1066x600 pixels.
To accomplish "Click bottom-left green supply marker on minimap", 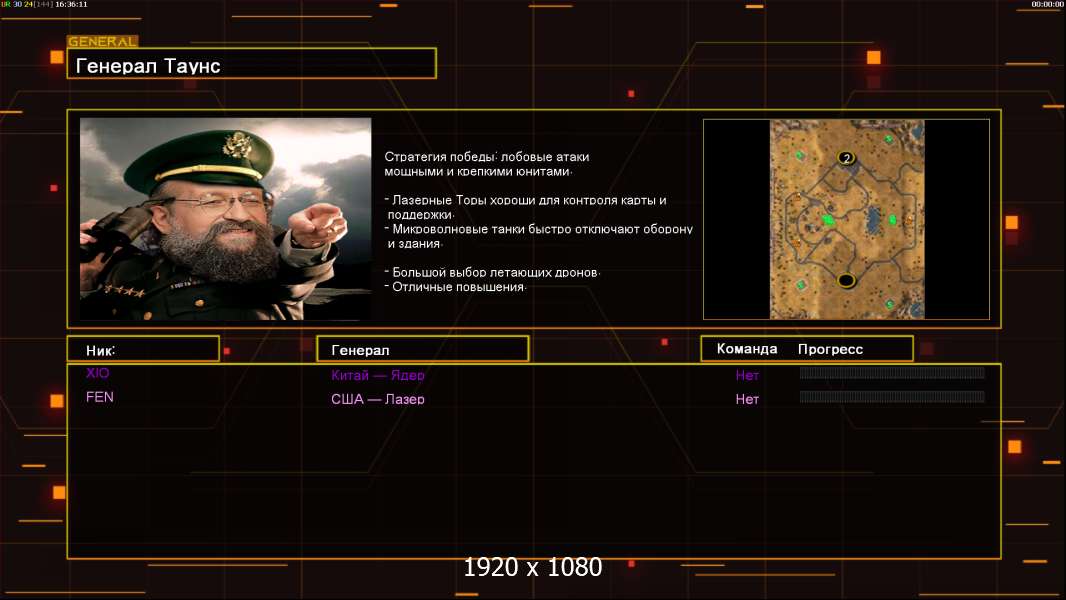I will click(x=800, y=285).
